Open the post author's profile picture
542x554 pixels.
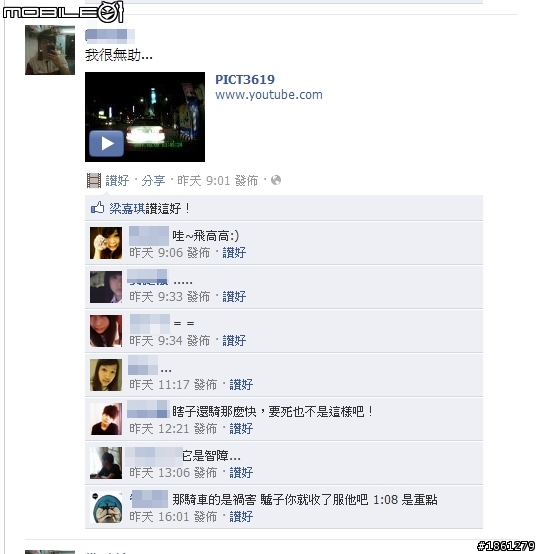point(50,50)
